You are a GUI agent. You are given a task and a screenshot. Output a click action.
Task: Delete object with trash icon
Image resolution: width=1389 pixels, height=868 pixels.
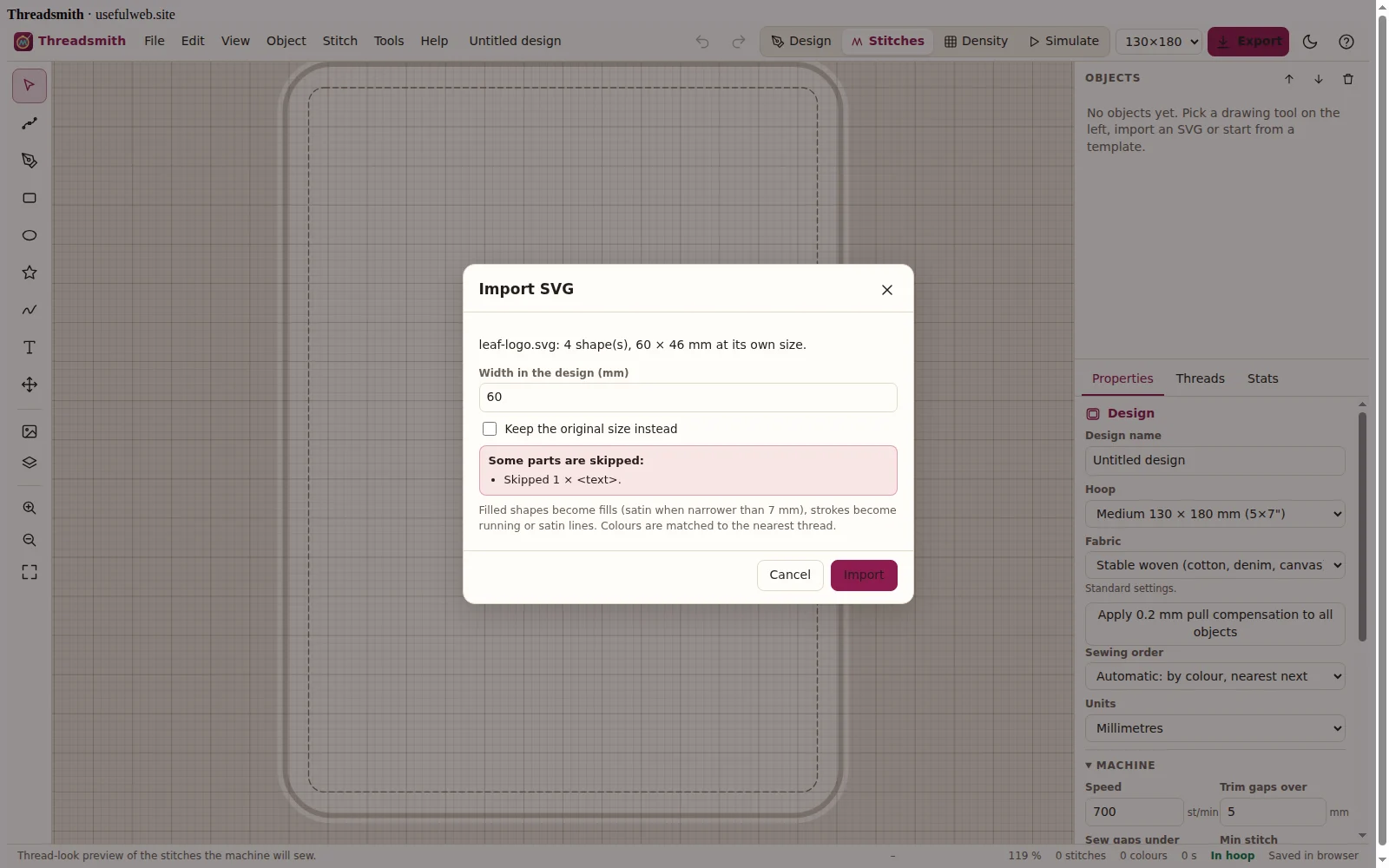pos(1348,79)
